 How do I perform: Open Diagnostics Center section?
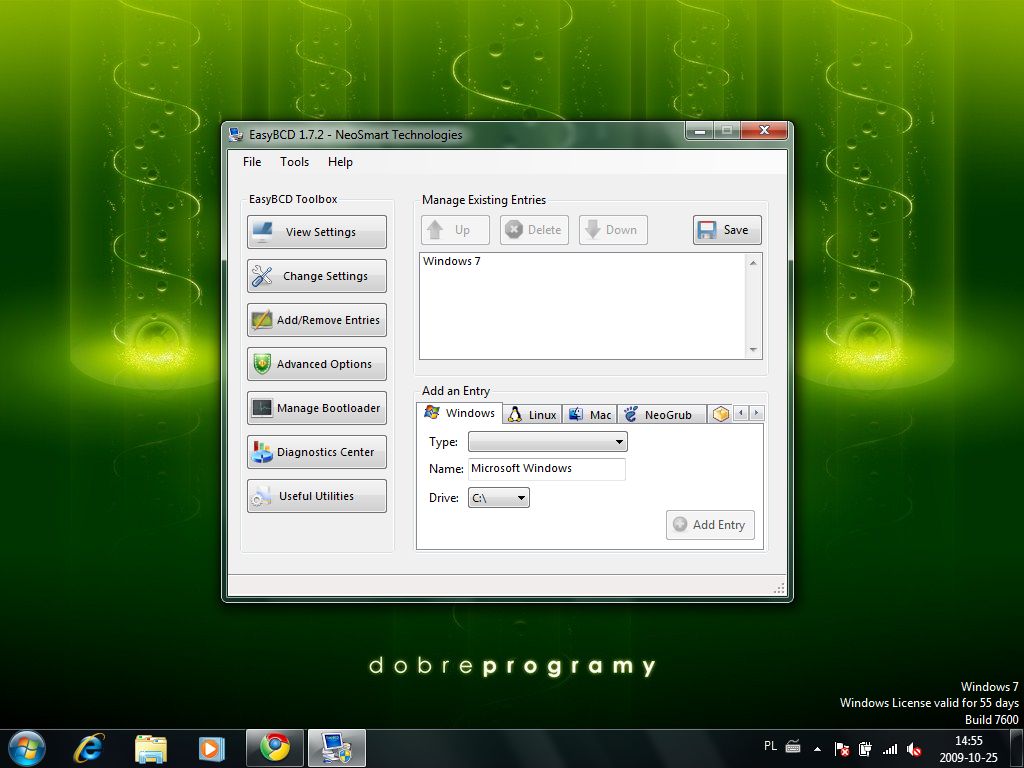pyautogui.click(x=317, y=452)
